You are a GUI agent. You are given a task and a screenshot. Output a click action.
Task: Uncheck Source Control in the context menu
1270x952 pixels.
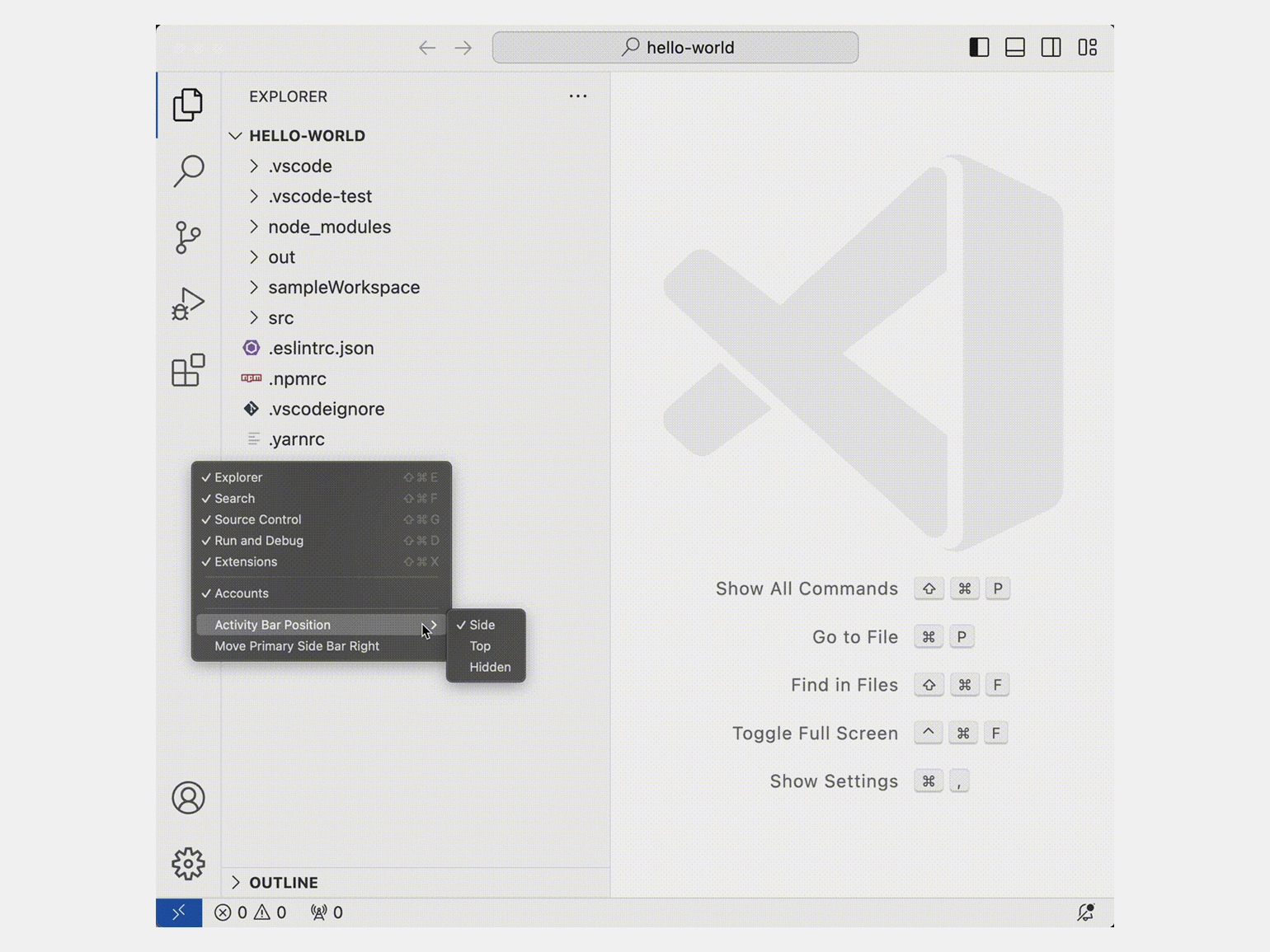(321, 520)
